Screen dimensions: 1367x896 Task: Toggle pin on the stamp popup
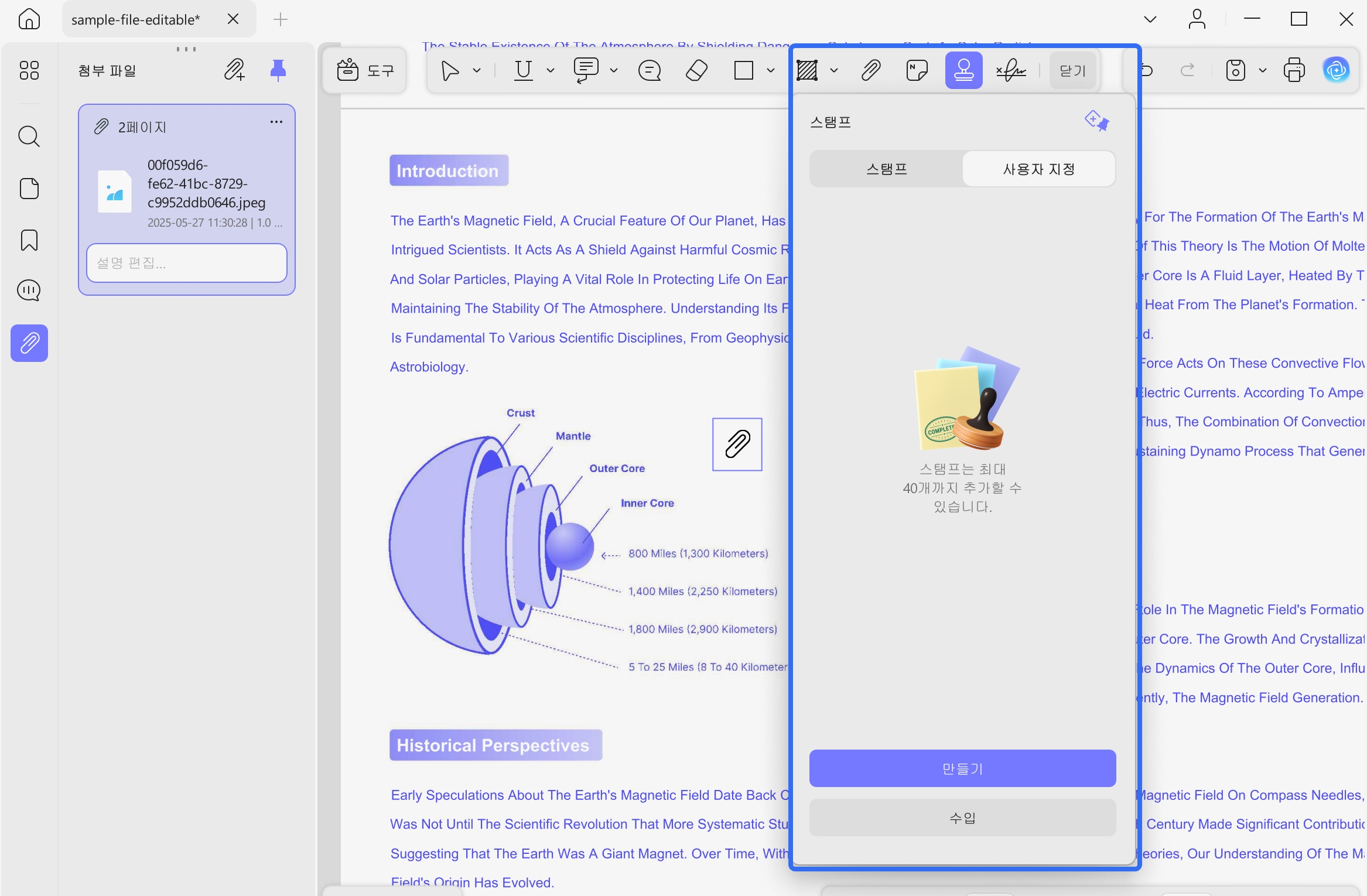coord(1097,121)
